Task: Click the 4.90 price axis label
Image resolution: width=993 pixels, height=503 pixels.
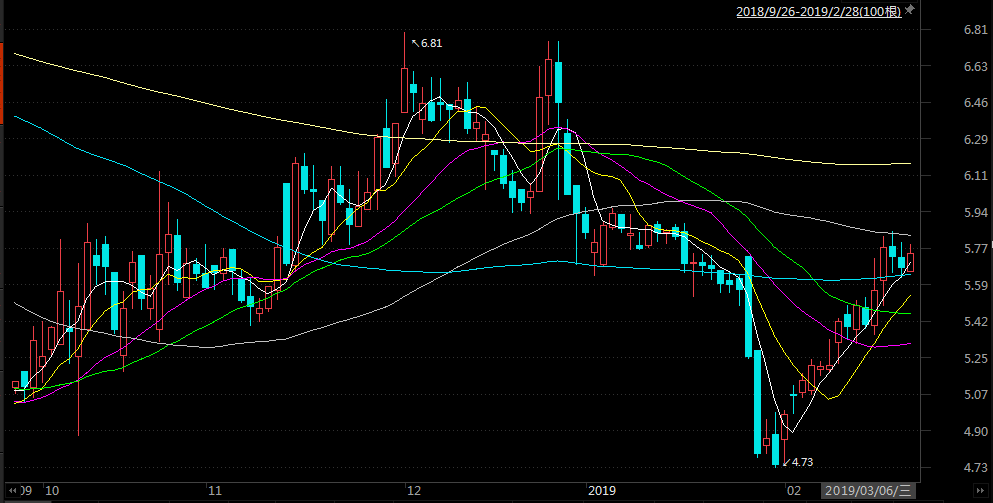Action: (x=975, y=431)
